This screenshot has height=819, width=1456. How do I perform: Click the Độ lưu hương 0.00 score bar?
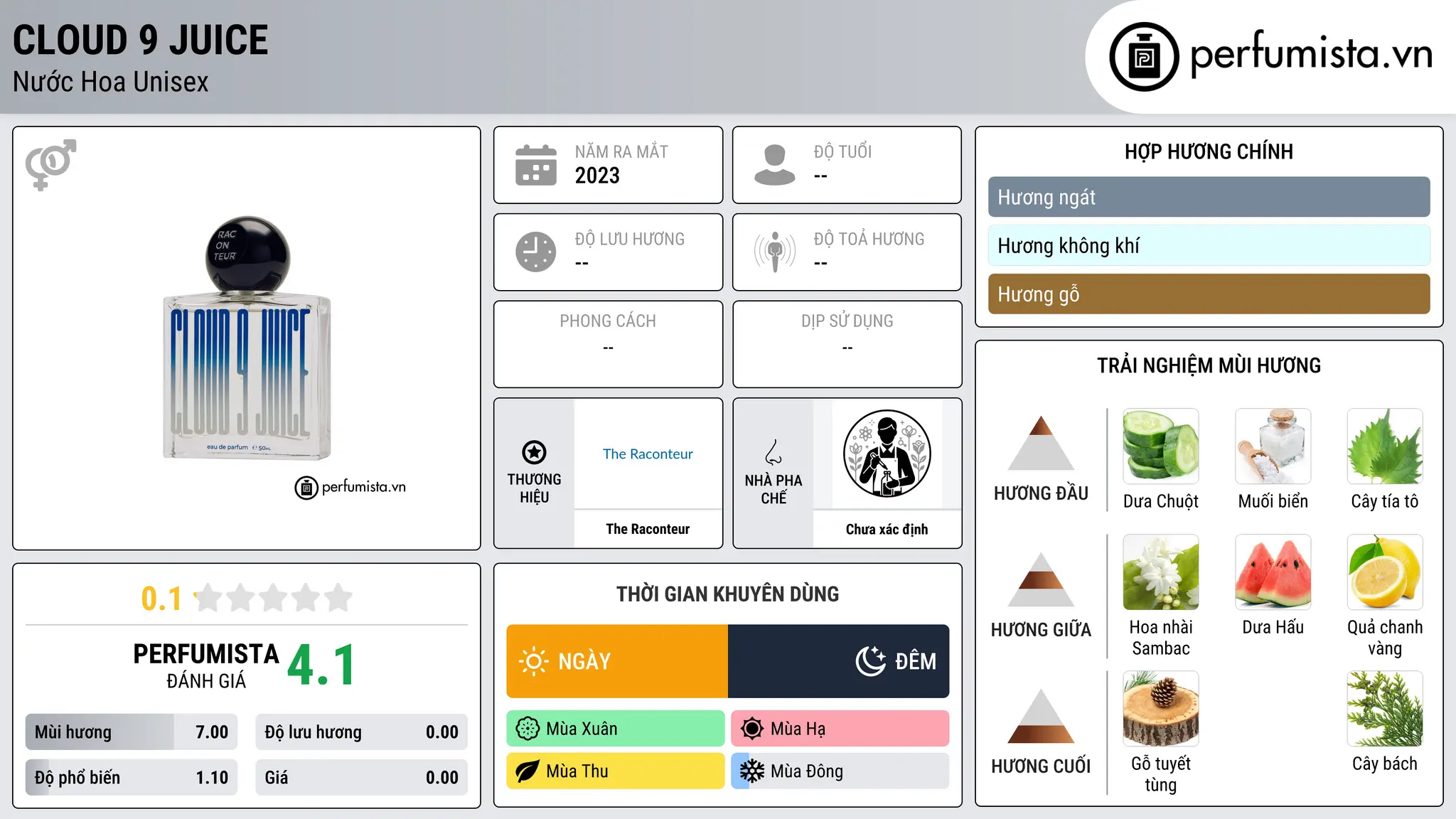361,732
